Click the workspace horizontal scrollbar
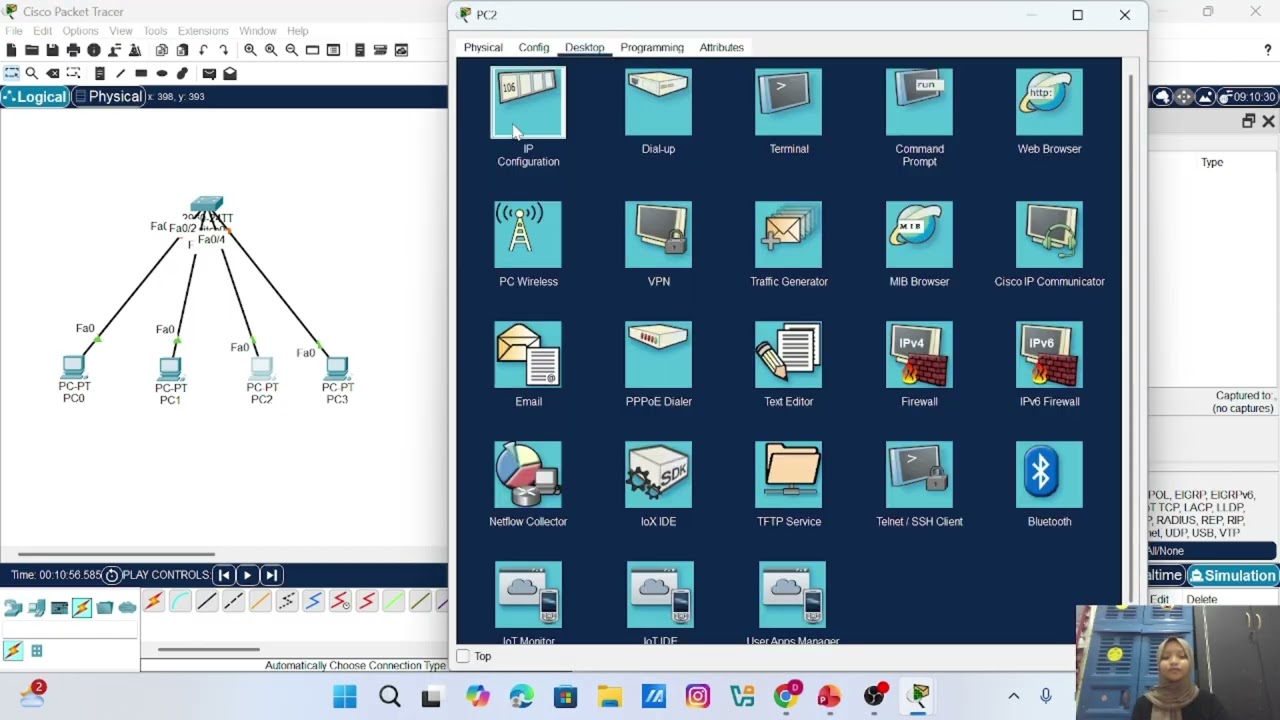 point(115,554)
